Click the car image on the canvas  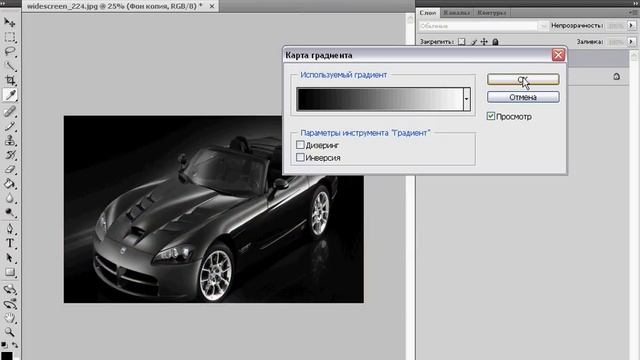(x=213, y=209)
